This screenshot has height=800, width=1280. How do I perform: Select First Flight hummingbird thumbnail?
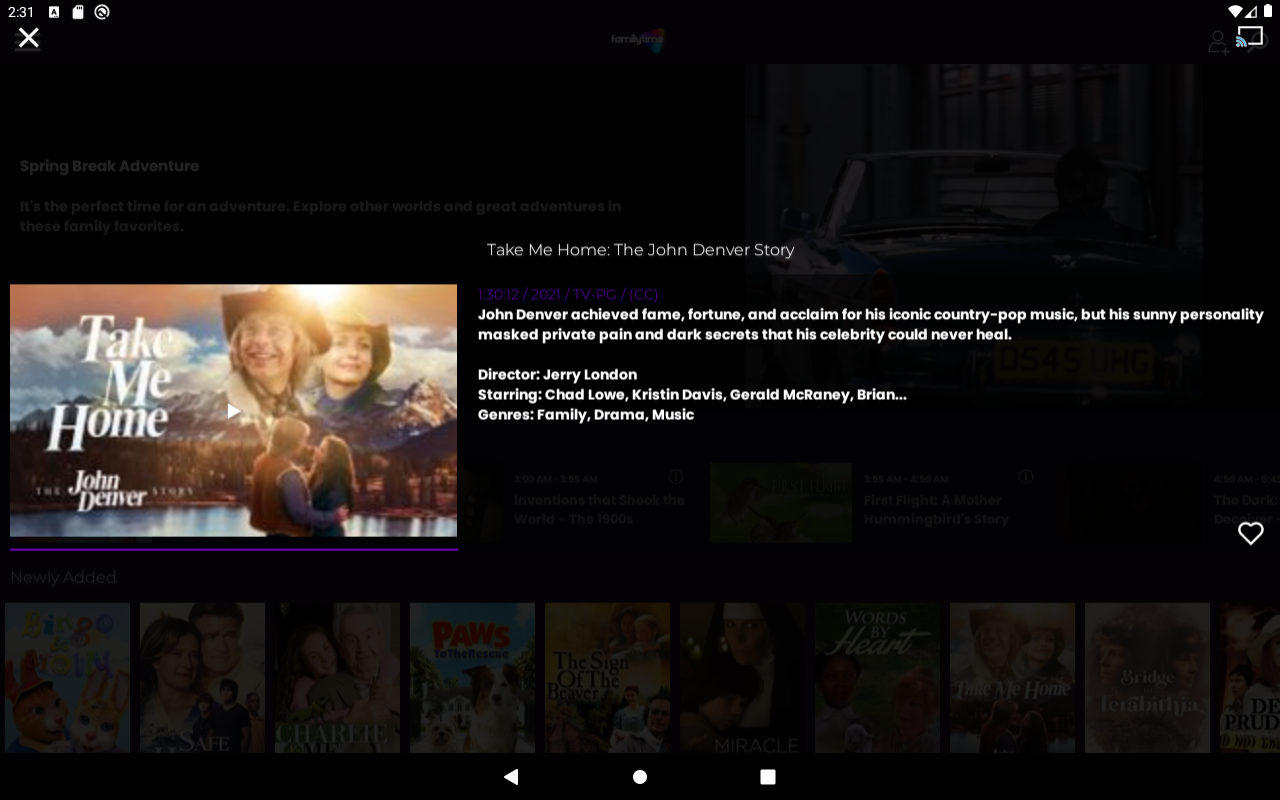click(x=781, y=503)
